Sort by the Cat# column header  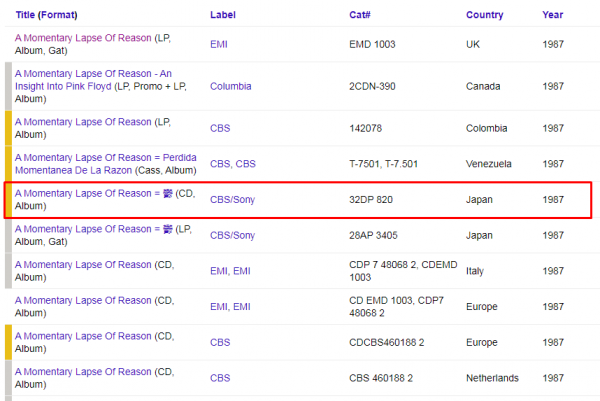(x=360, y=15)
